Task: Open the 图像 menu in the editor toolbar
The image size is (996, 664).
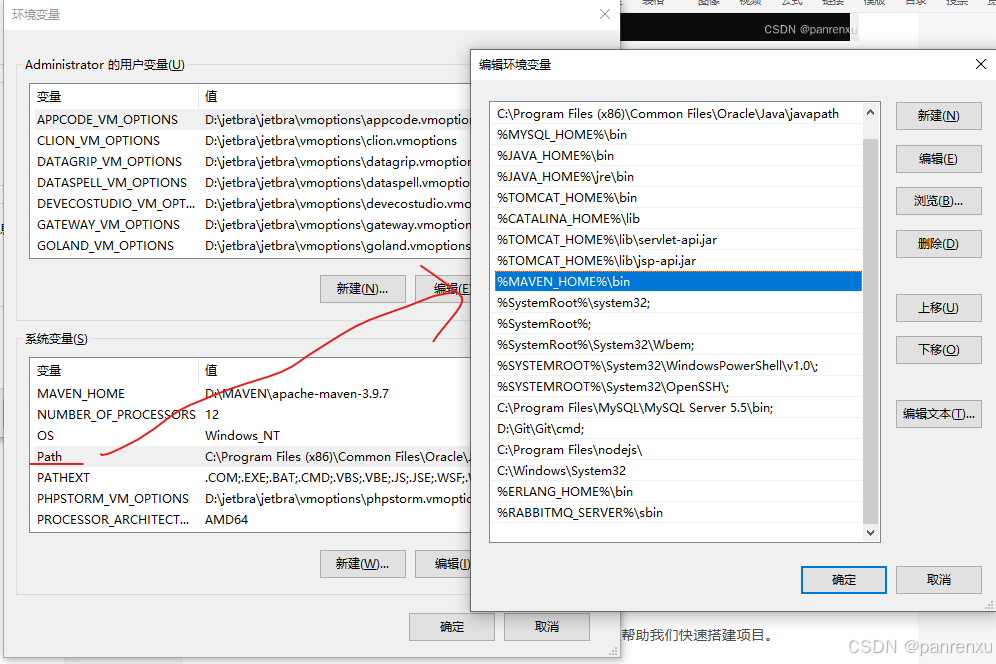Action: 707,4
